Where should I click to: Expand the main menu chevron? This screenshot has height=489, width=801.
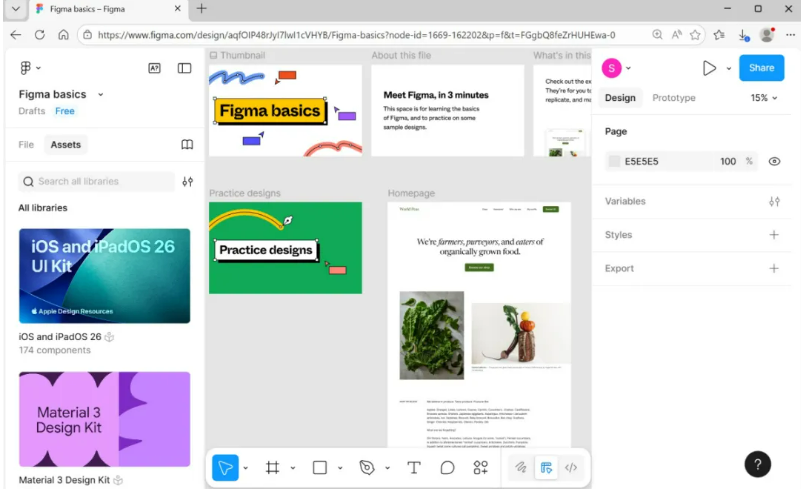coord(38,68)
